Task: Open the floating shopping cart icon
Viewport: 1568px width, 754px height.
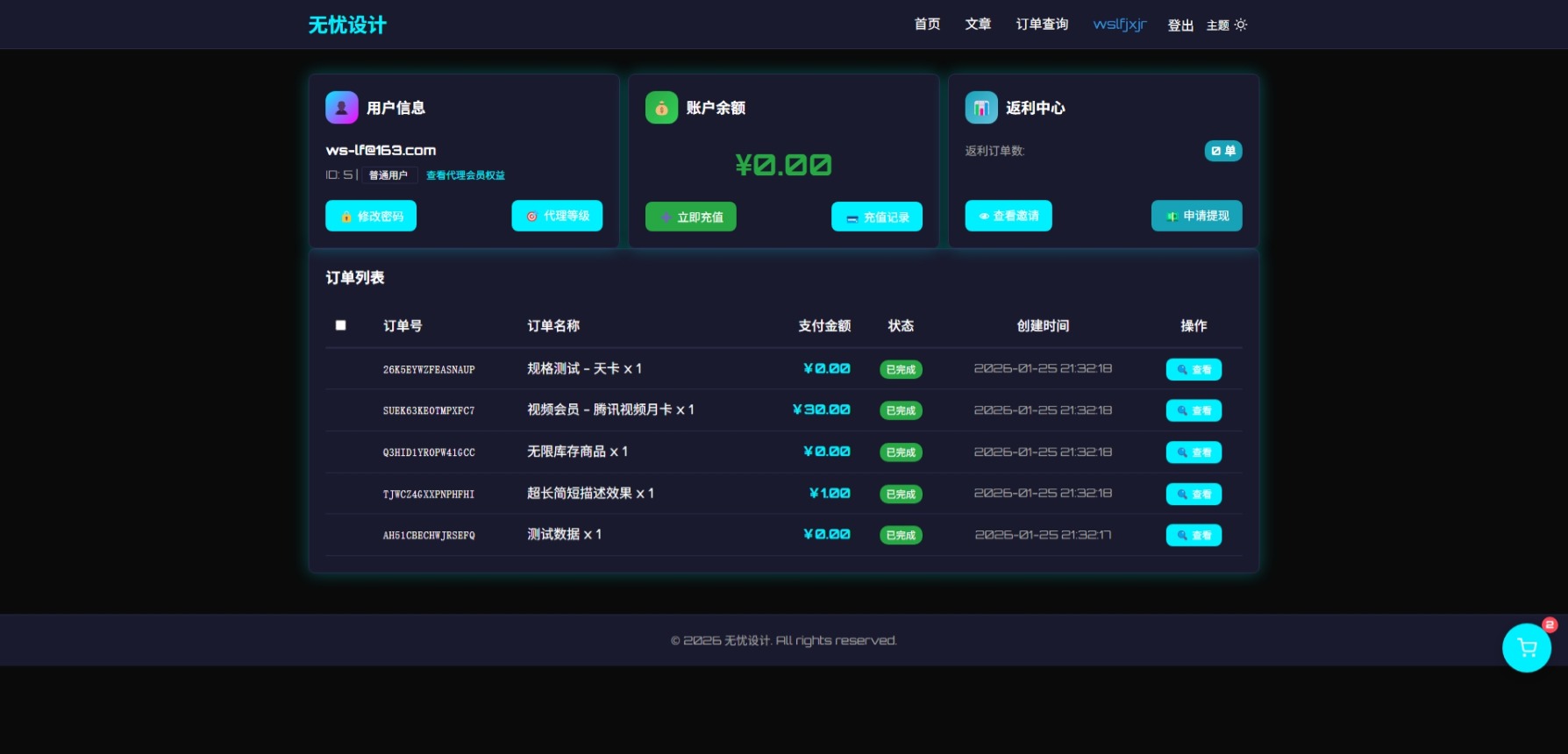Action: point(1526,648)
